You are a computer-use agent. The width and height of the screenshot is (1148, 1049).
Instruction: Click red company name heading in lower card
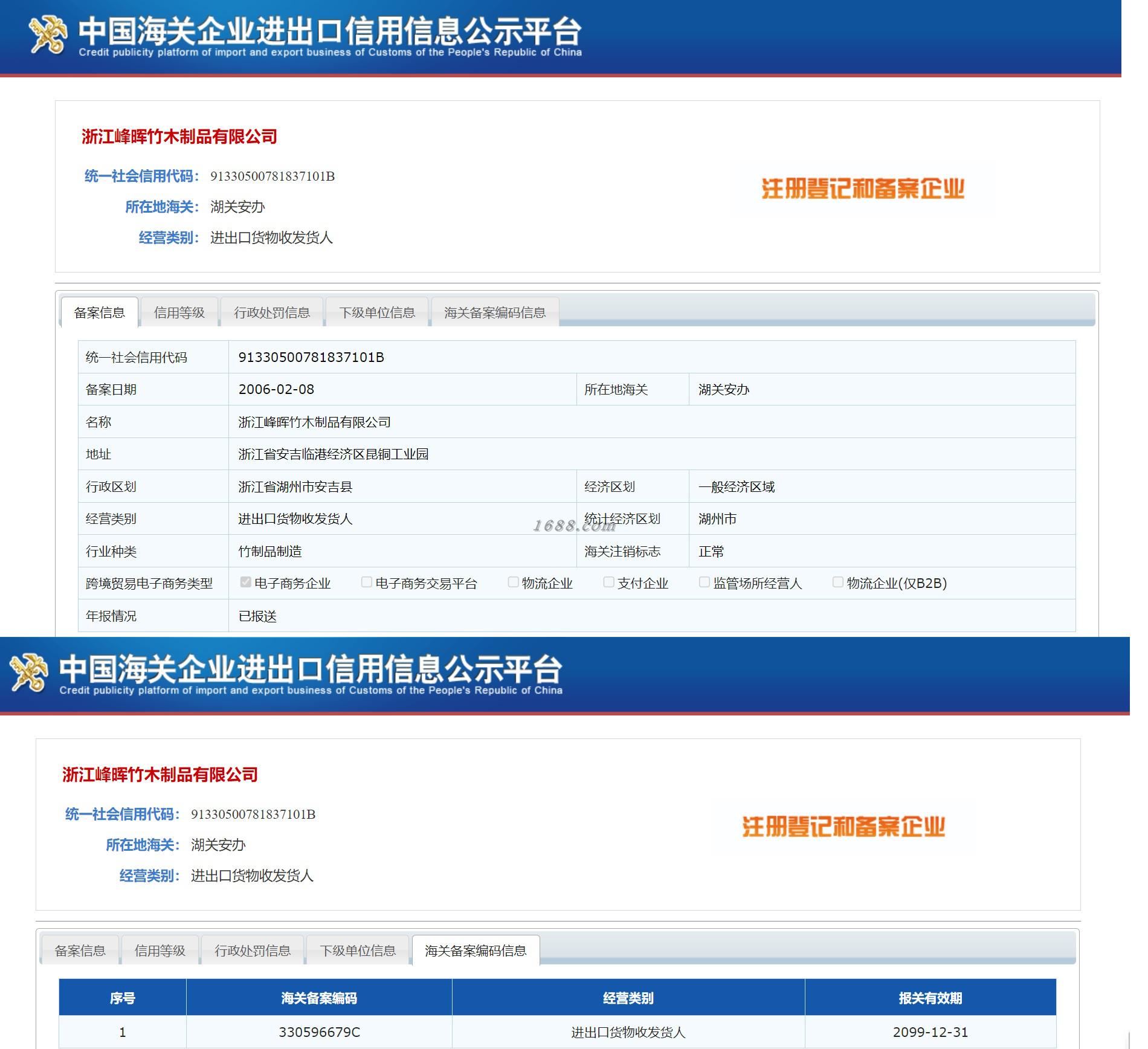160,775
